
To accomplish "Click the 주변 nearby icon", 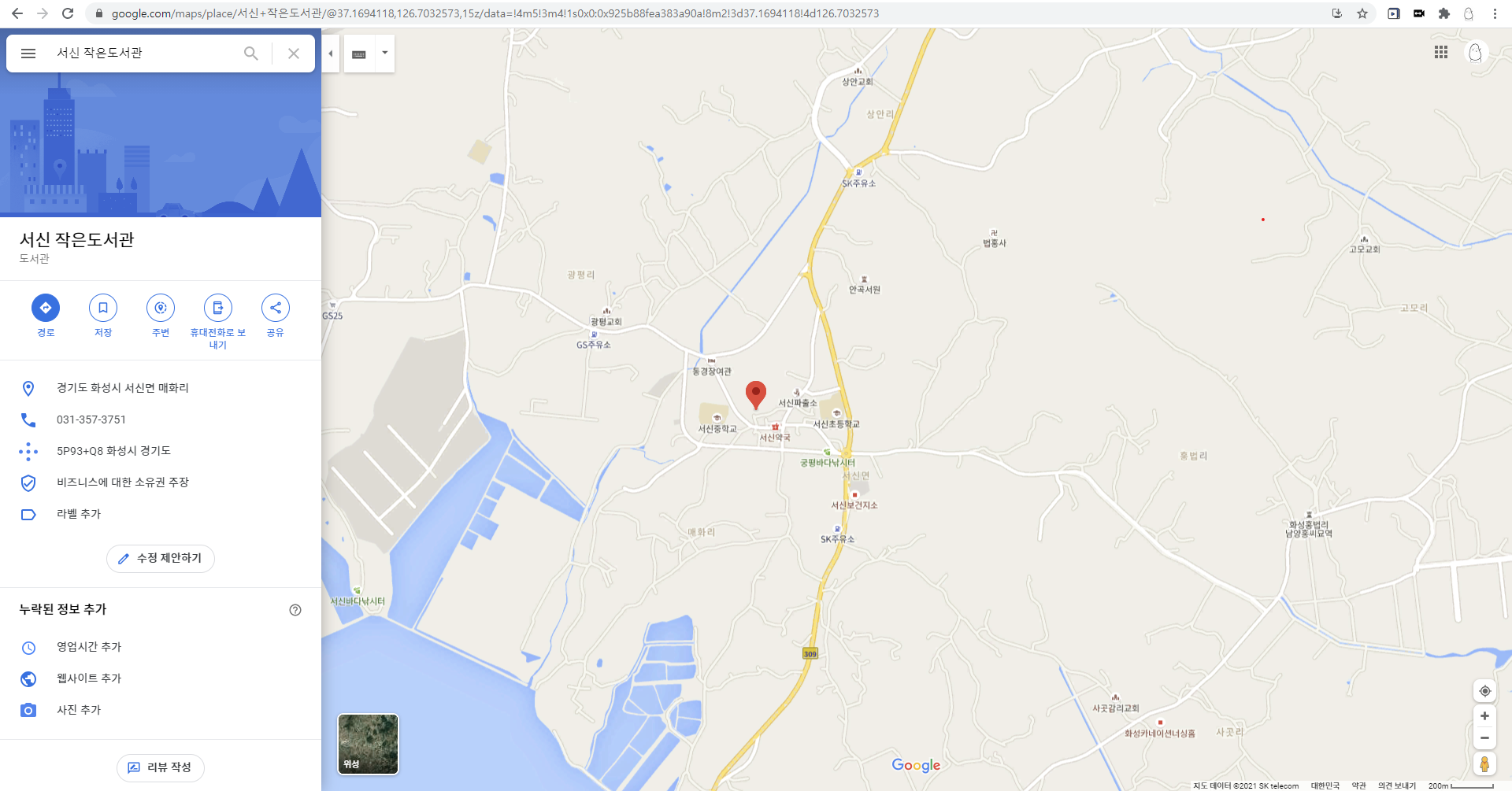I will coord(161,308).
